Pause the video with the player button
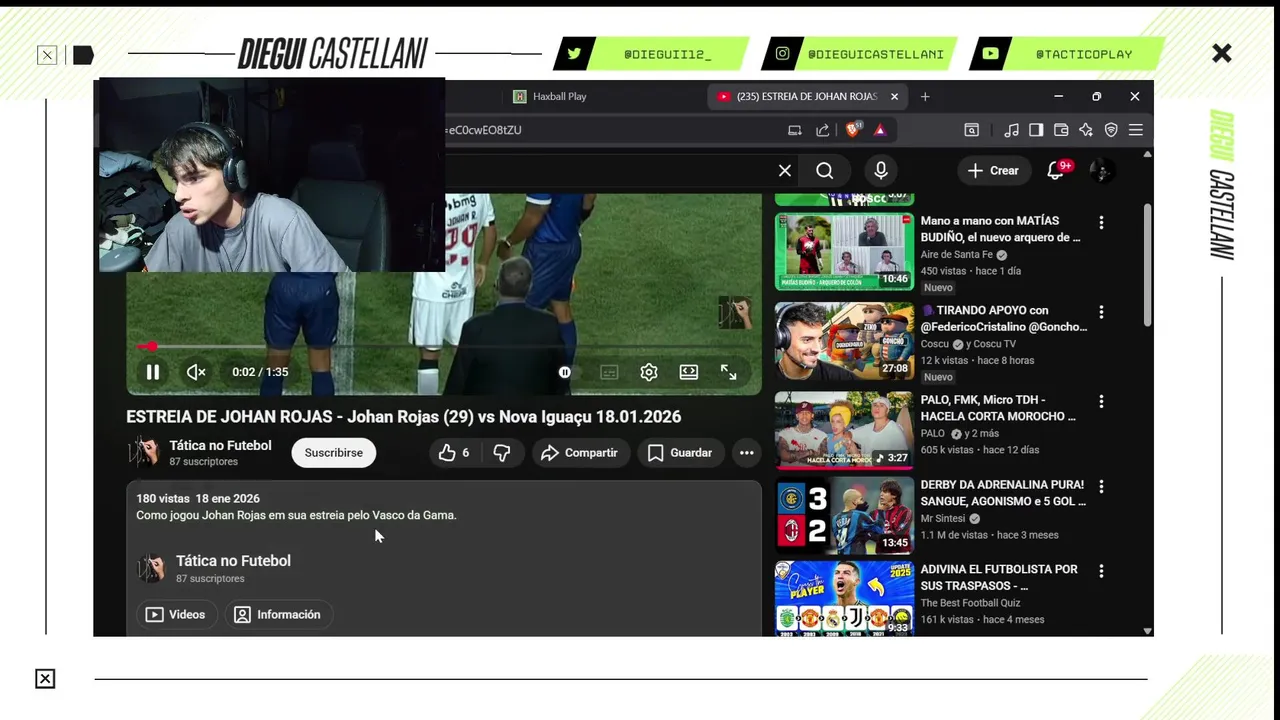Screen dimensions: 1280x720 (153, 372)
